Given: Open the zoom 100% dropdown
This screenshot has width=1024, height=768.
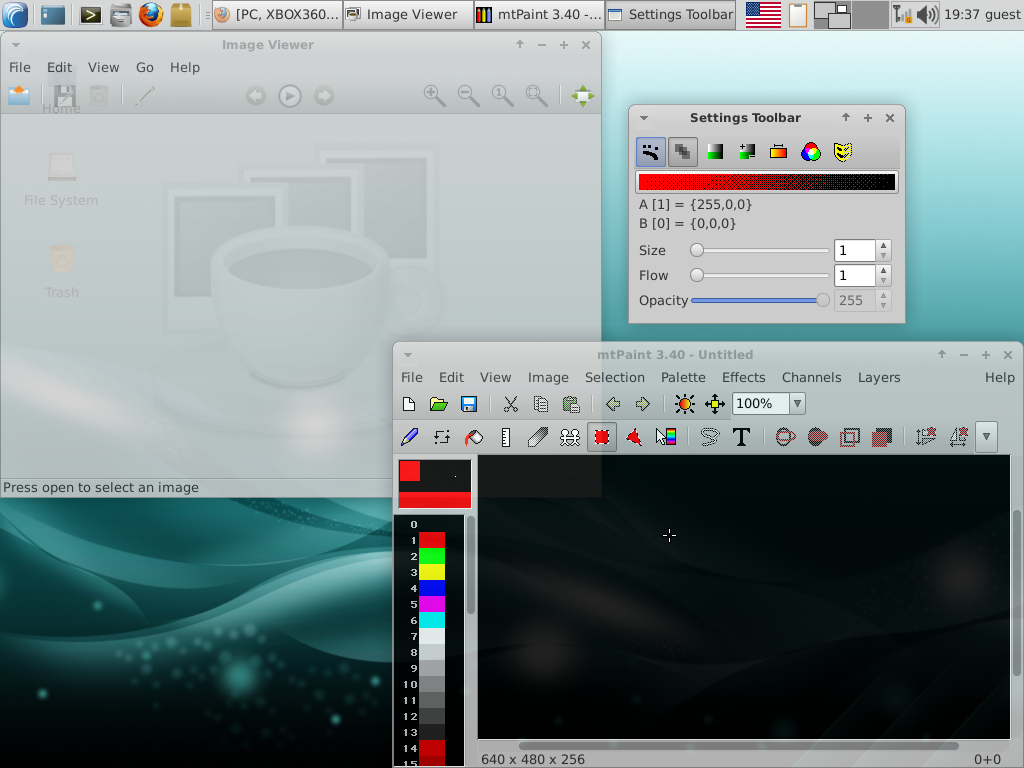Looking at the screenshot, I should click(797, 404).
